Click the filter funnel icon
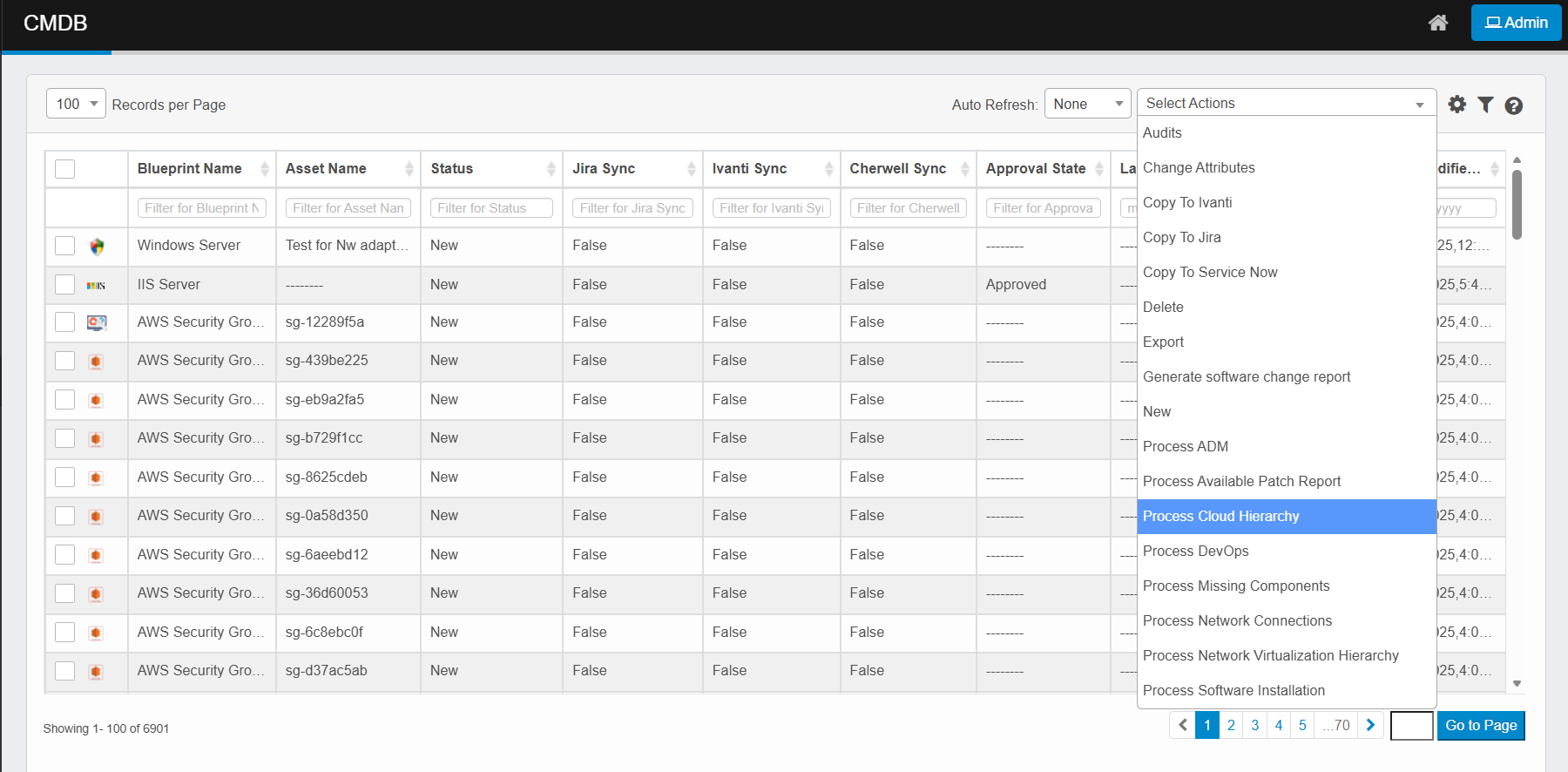Image resolution: width=1568 pixels, height=772 pixels. pos(1486,105)
